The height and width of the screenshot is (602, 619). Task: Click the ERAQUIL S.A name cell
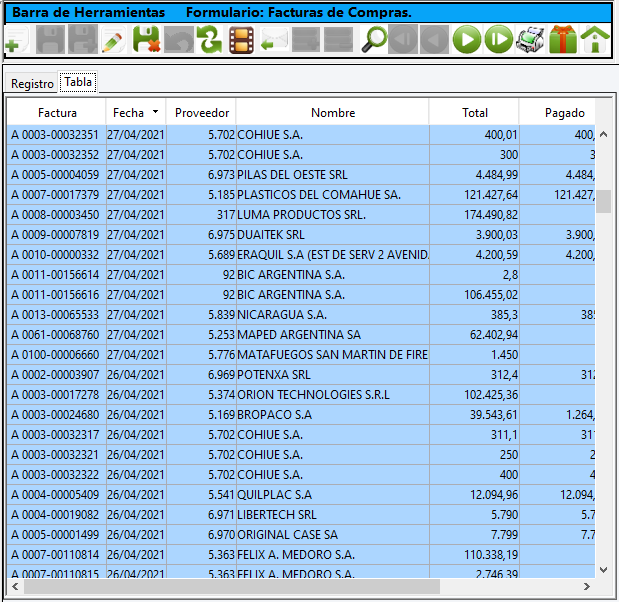[333, 255]
